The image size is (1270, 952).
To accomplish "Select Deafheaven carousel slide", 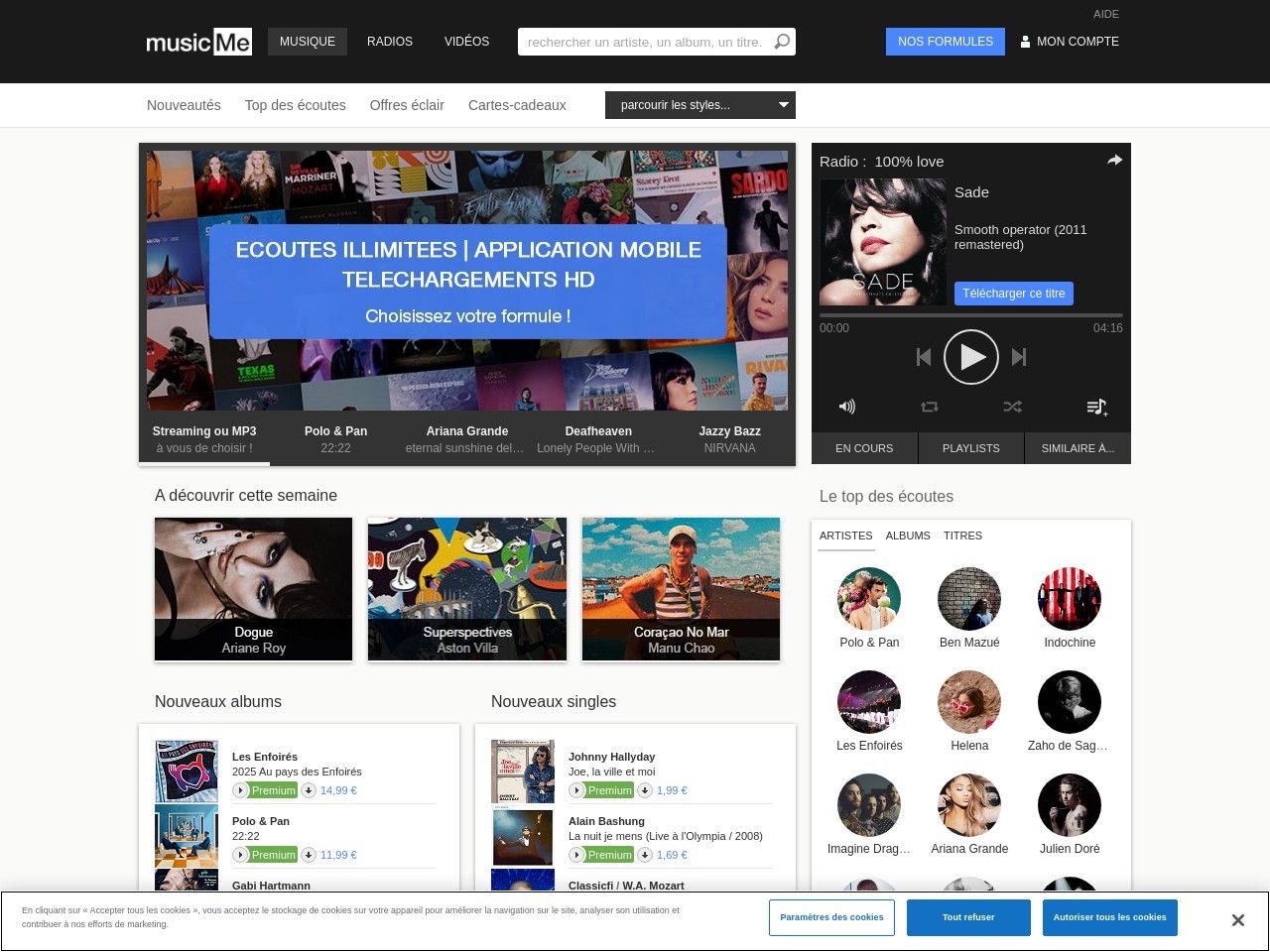I will click(598, 439).
